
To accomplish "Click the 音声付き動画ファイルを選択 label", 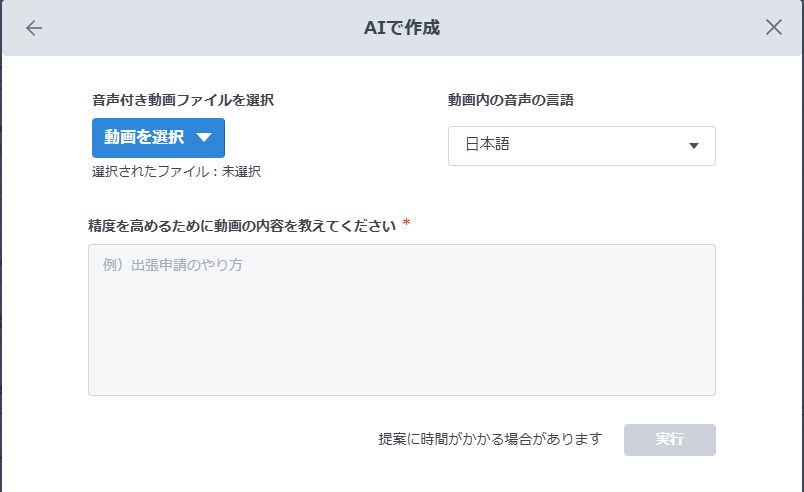I will coord(183,100).
